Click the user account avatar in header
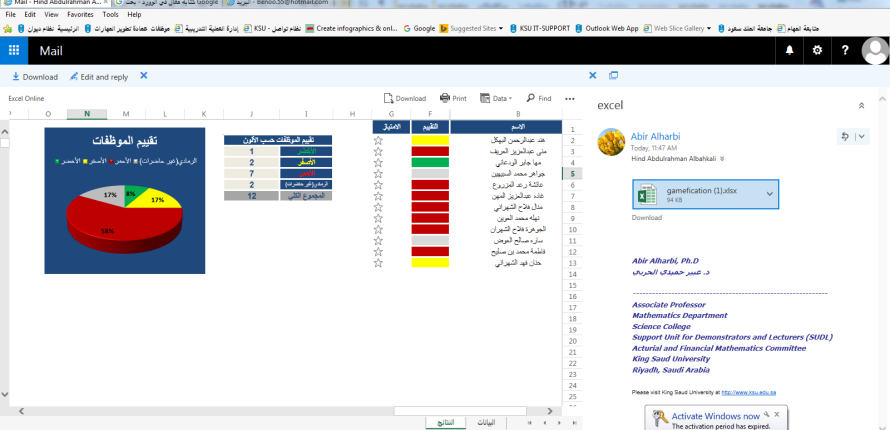Screen dimensions: 890x430 coord(875,50)
